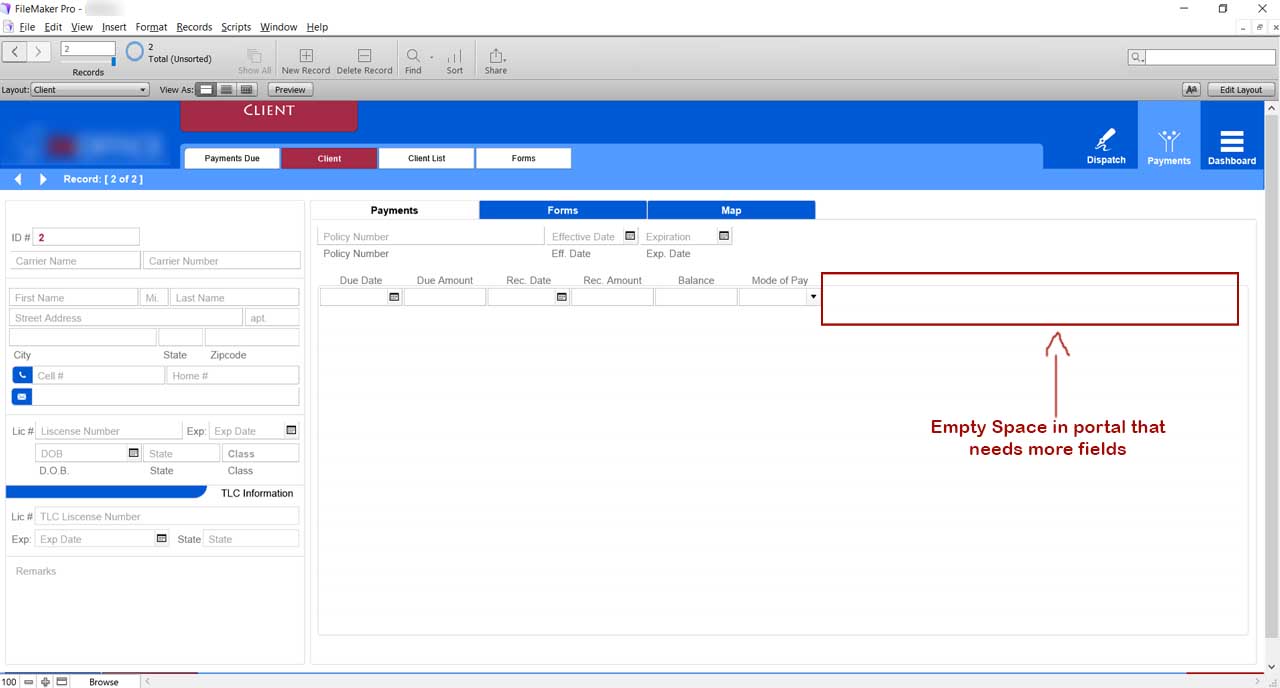Open the Records menu
The image size is (1280, 688).
194,27
